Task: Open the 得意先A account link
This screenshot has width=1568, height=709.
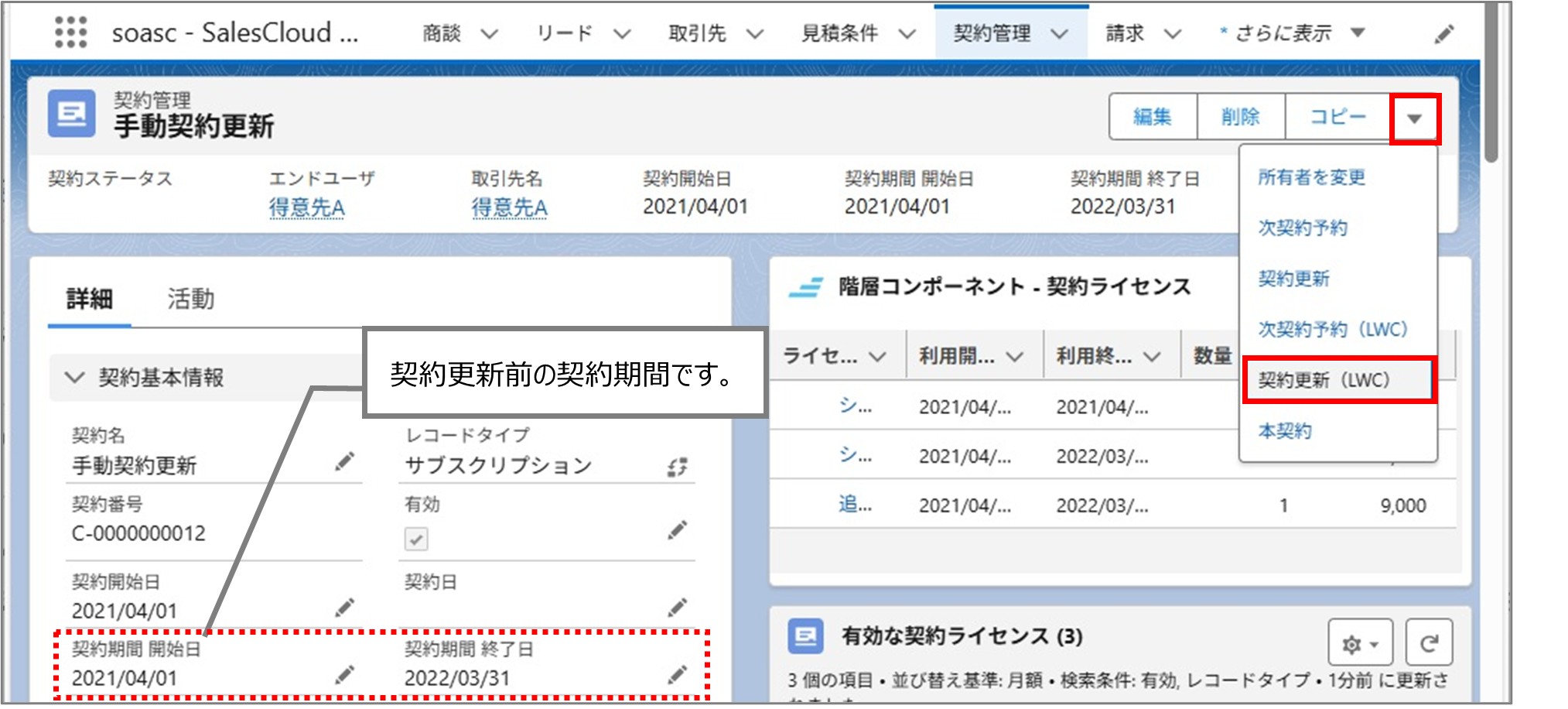Action: [x=306, y=207]
